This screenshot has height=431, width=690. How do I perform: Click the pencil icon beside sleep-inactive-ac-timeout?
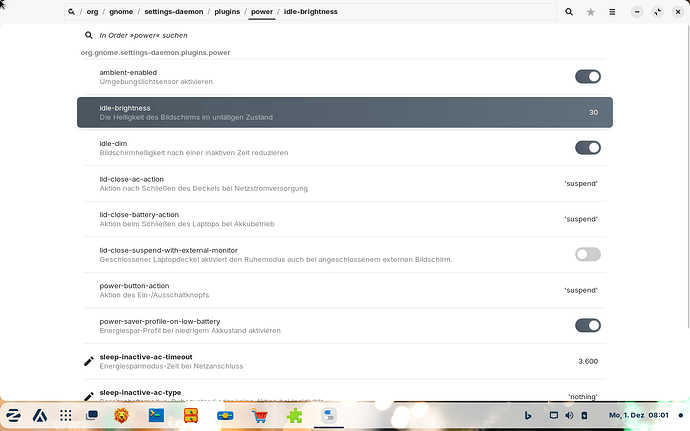point(89,361)
